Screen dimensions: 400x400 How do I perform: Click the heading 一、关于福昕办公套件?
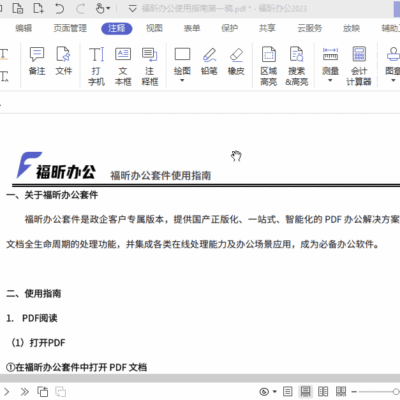(x=52, y=195)
